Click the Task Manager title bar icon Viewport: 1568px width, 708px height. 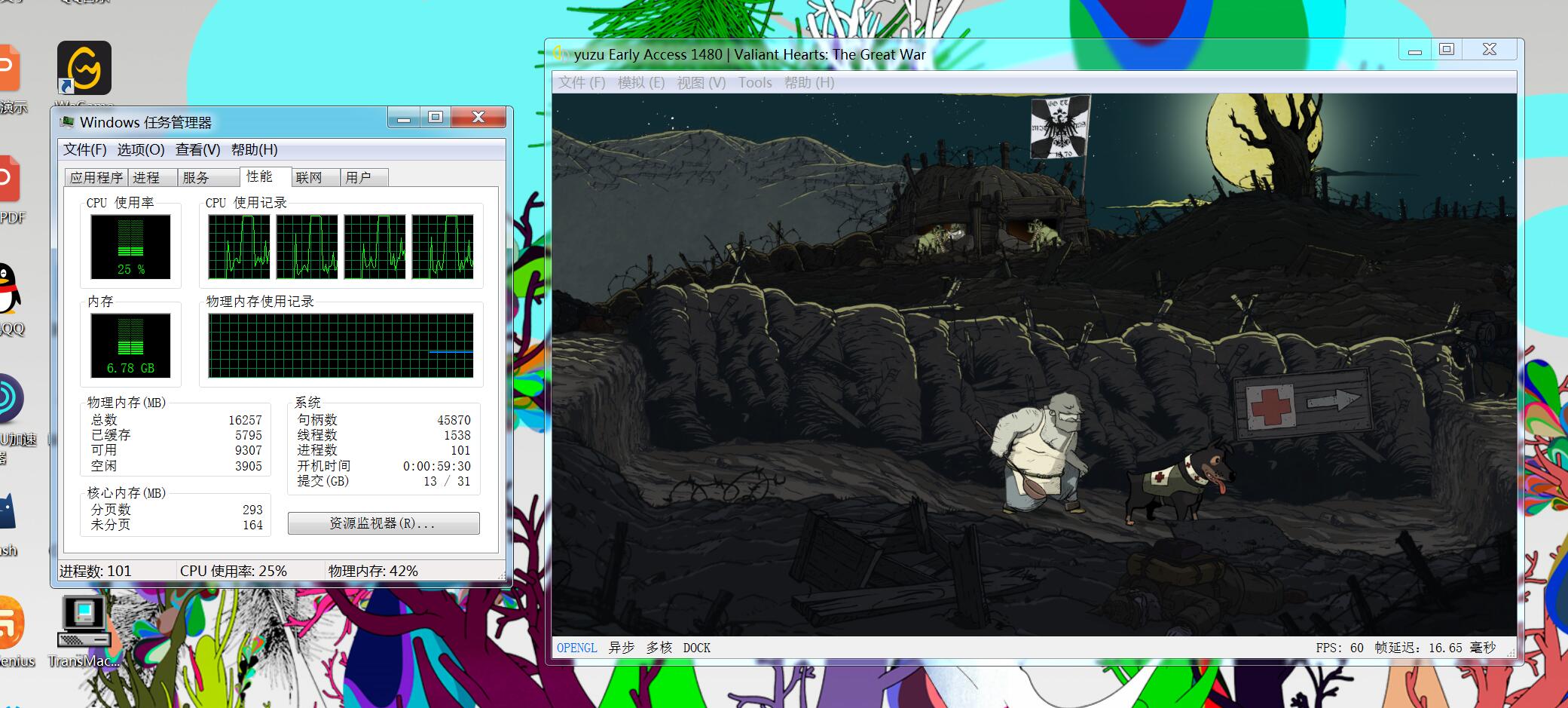pos(68,121)
